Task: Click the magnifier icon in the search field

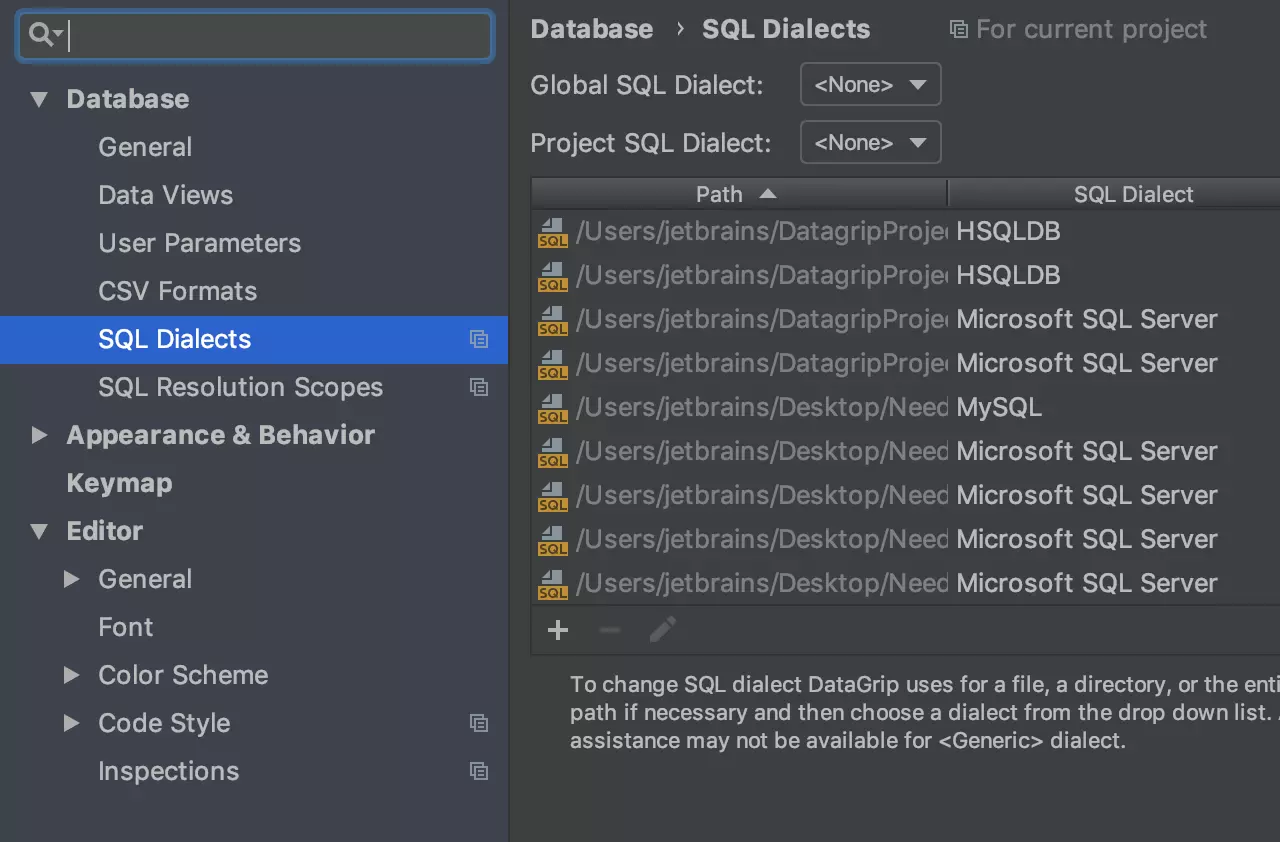Action: (43, 36)
